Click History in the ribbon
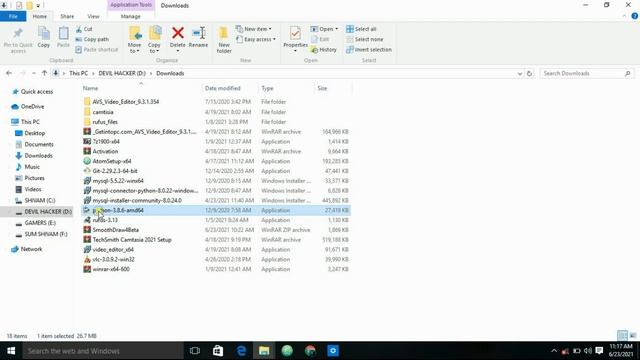 [324, 49]
